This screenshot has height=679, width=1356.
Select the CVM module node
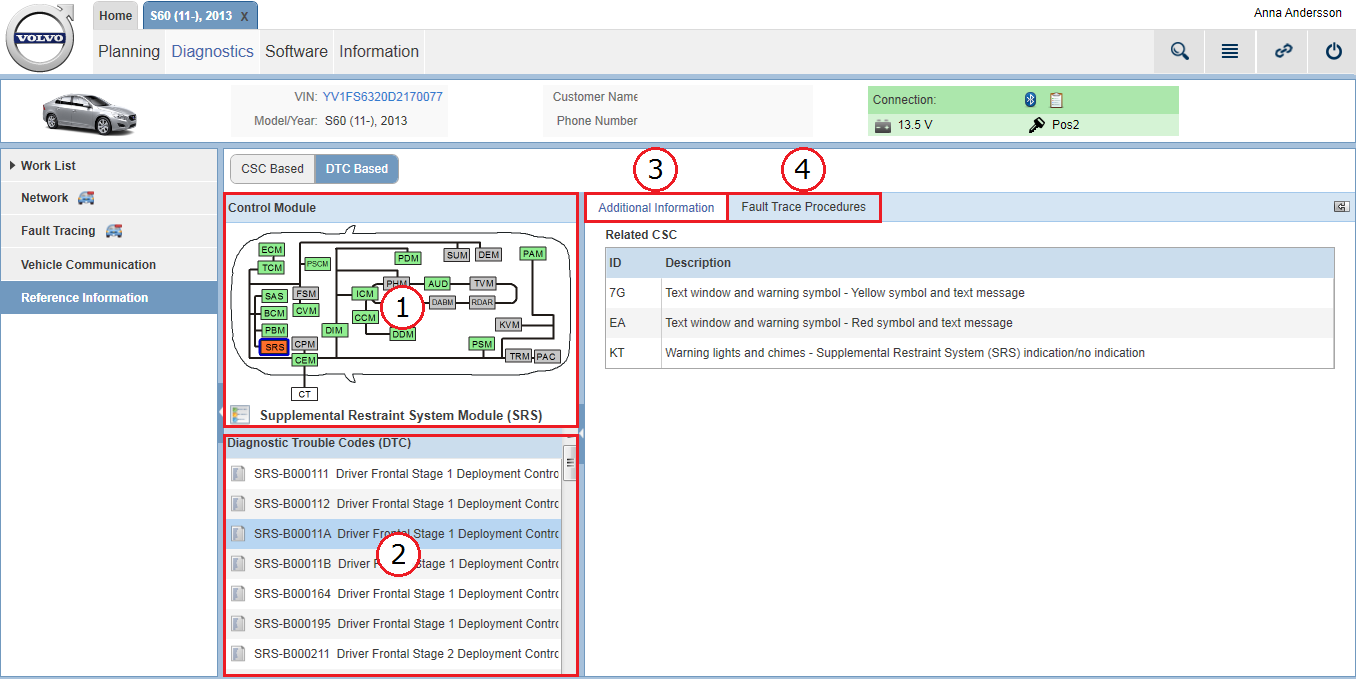(306, 311)
